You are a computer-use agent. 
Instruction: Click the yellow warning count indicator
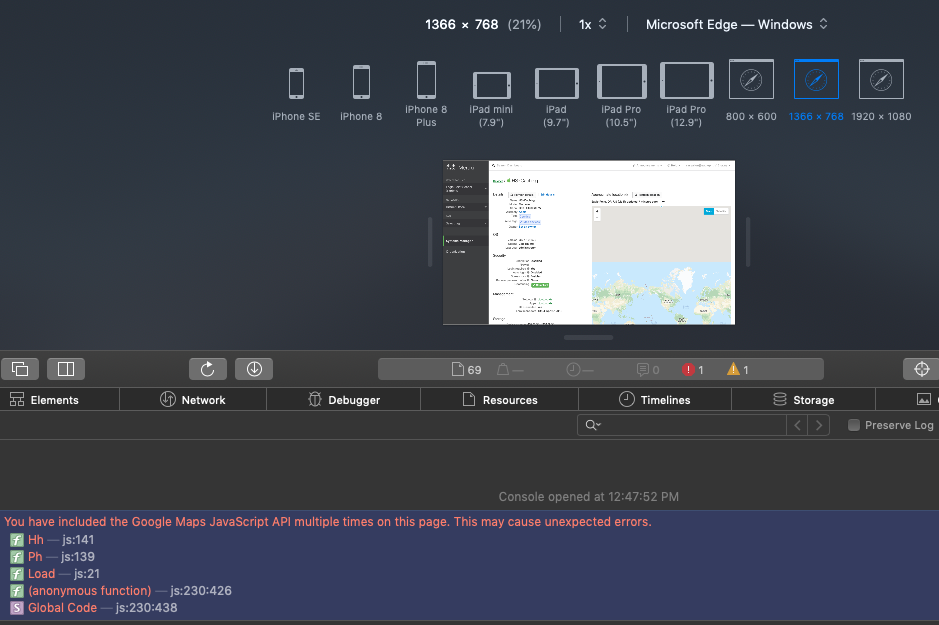pyautogui.click(x=738, y=370)
